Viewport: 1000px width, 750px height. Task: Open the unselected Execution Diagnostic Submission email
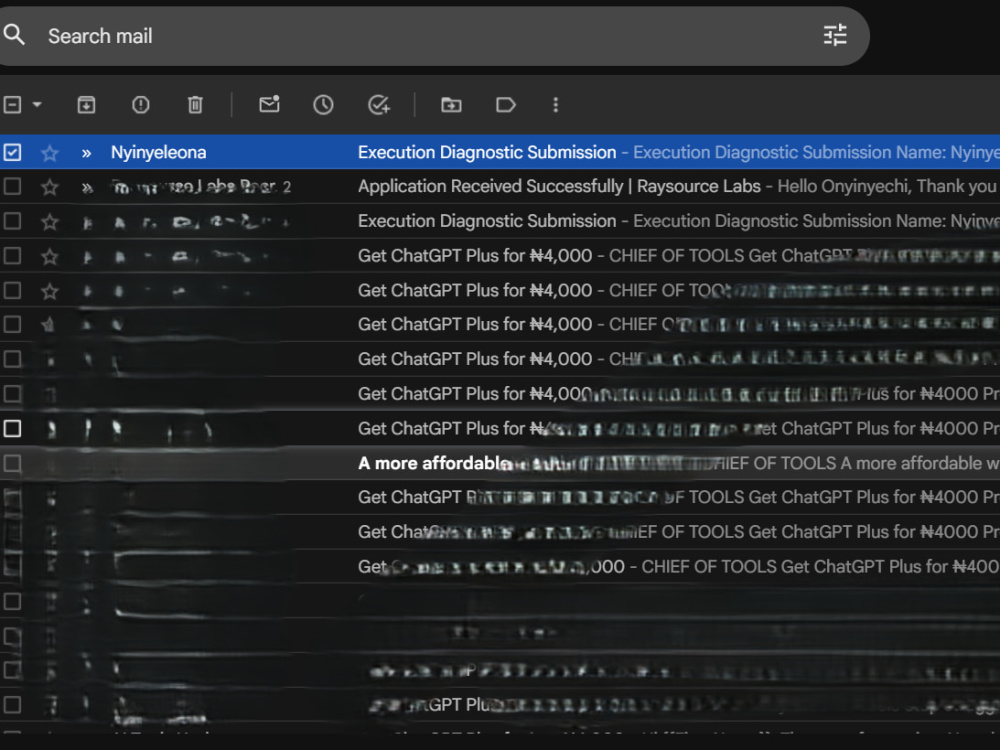500,221
